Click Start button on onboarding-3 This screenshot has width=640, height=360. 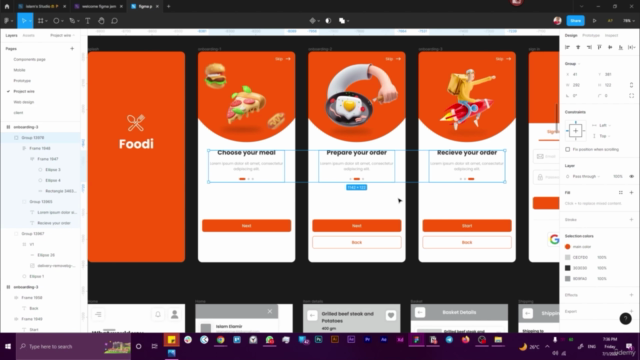pyautogui.click(x=467, y=226)
